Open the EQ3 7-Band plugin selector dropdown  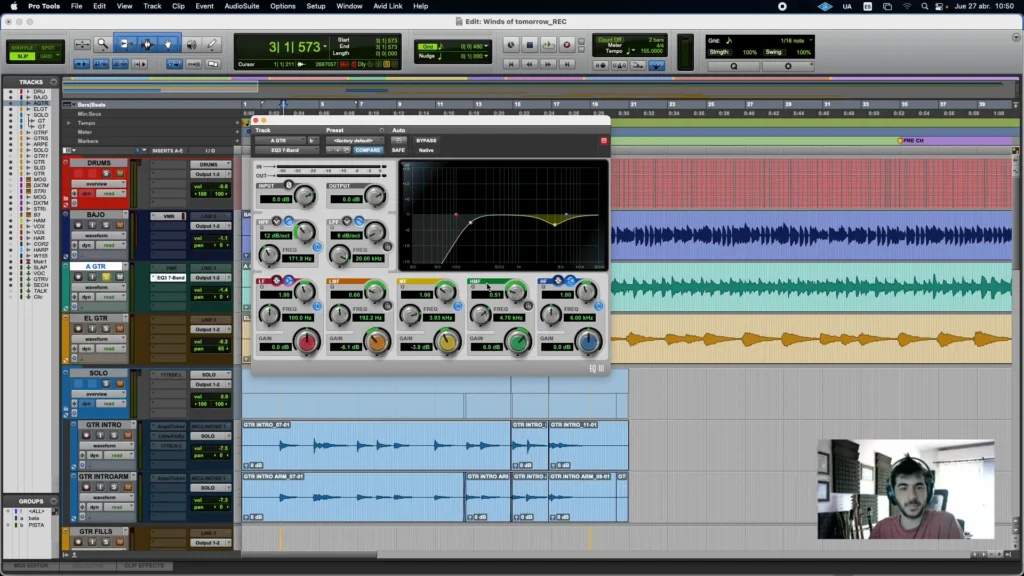click(x=286, y=150)
